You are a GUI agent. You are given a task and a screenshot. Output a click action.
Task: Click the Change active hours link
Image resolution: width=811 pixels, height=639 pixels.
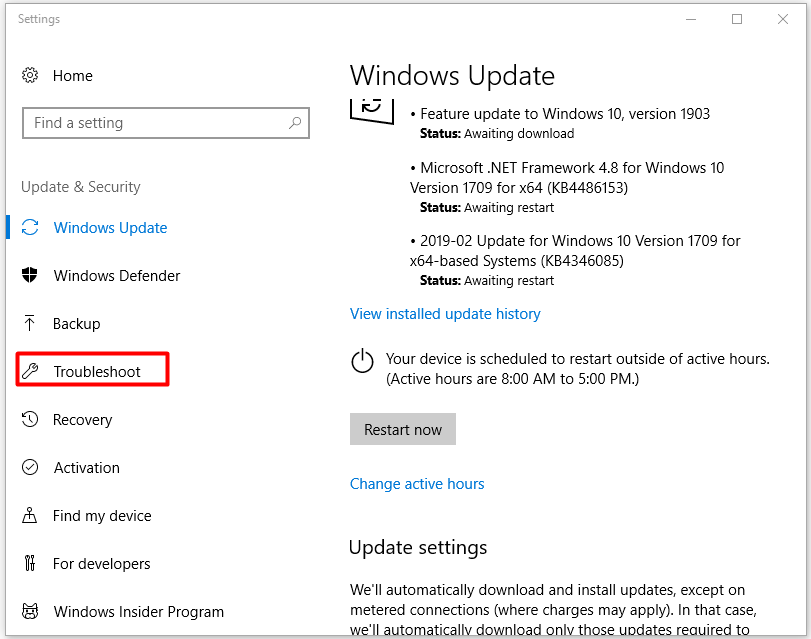tap(417, 484)
